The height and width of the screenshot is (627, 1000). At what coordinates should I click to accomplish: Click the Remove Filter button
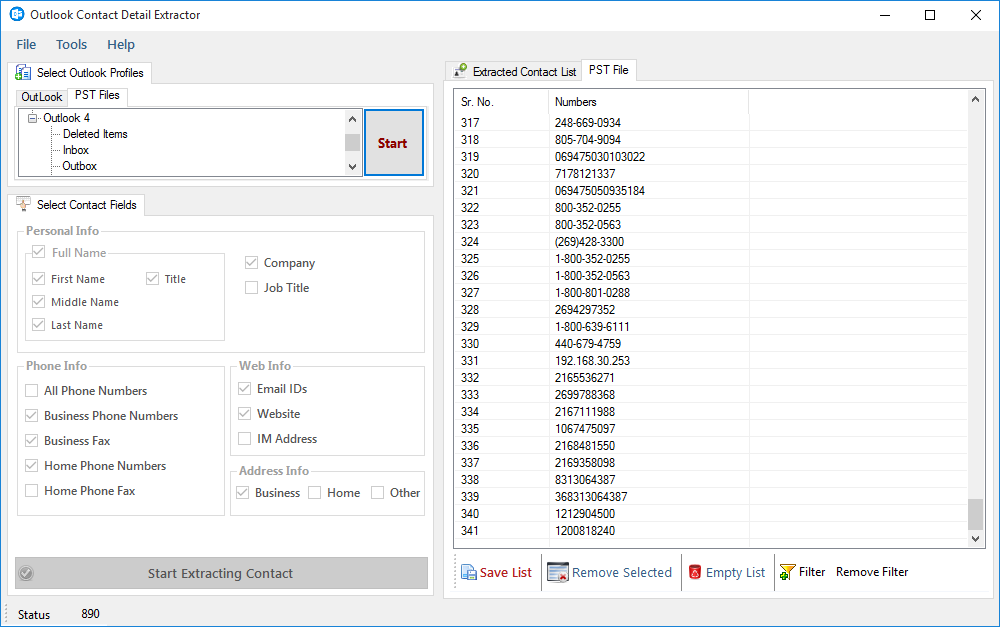tap(872, 572)
